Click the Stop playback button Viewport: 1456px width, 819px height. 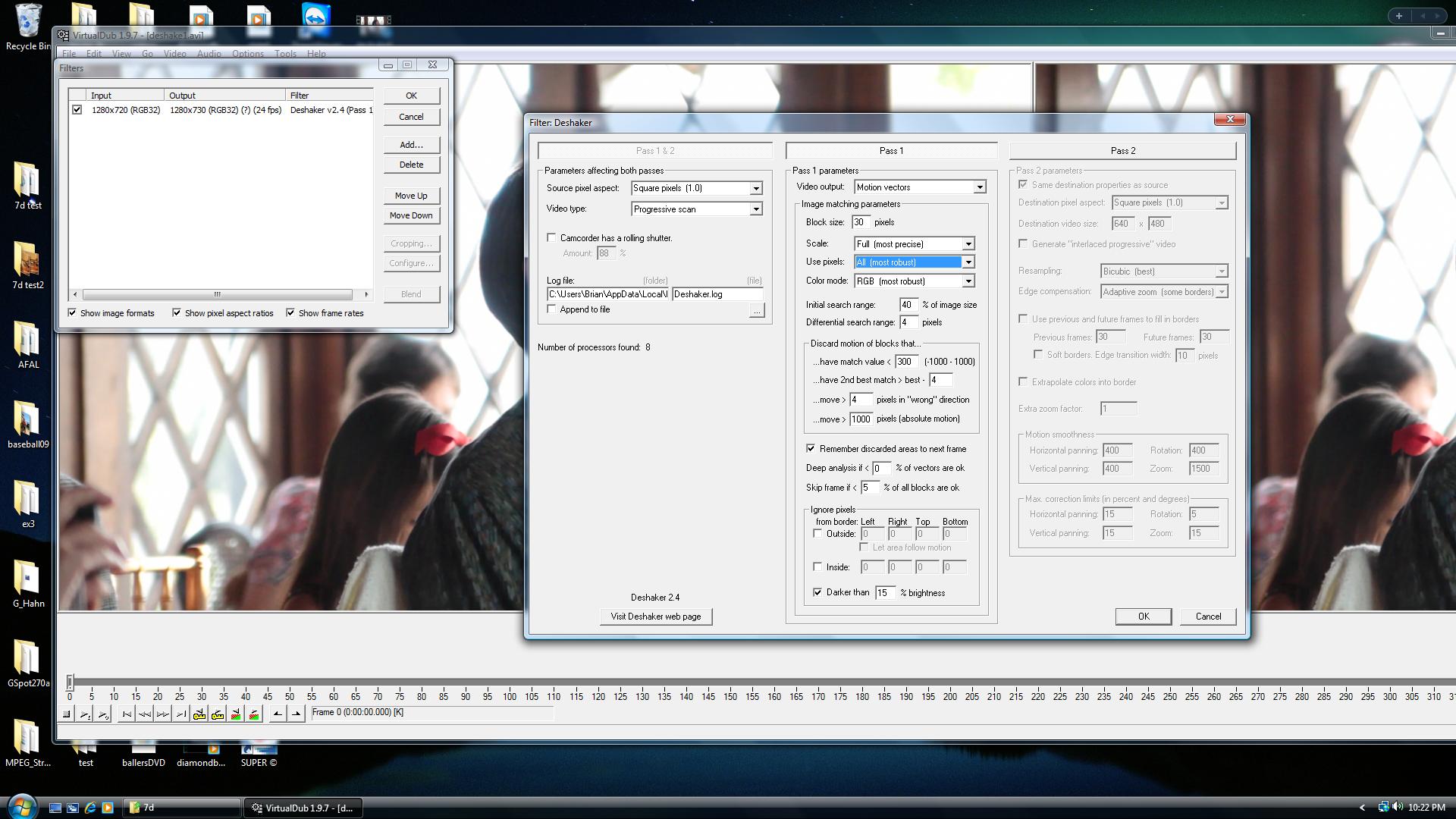[x=67, y=714]
